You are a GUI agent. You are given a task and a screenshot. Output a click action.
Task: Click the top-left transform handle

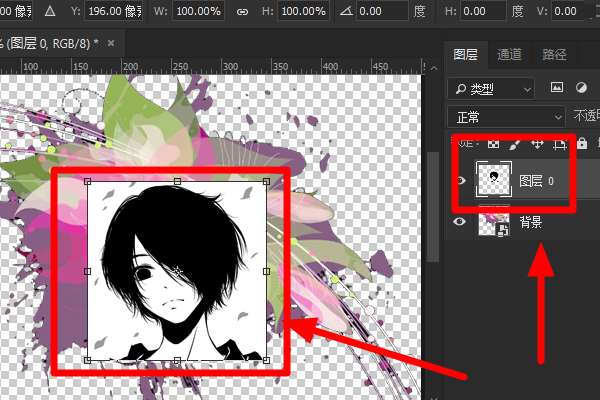(88, 181)
